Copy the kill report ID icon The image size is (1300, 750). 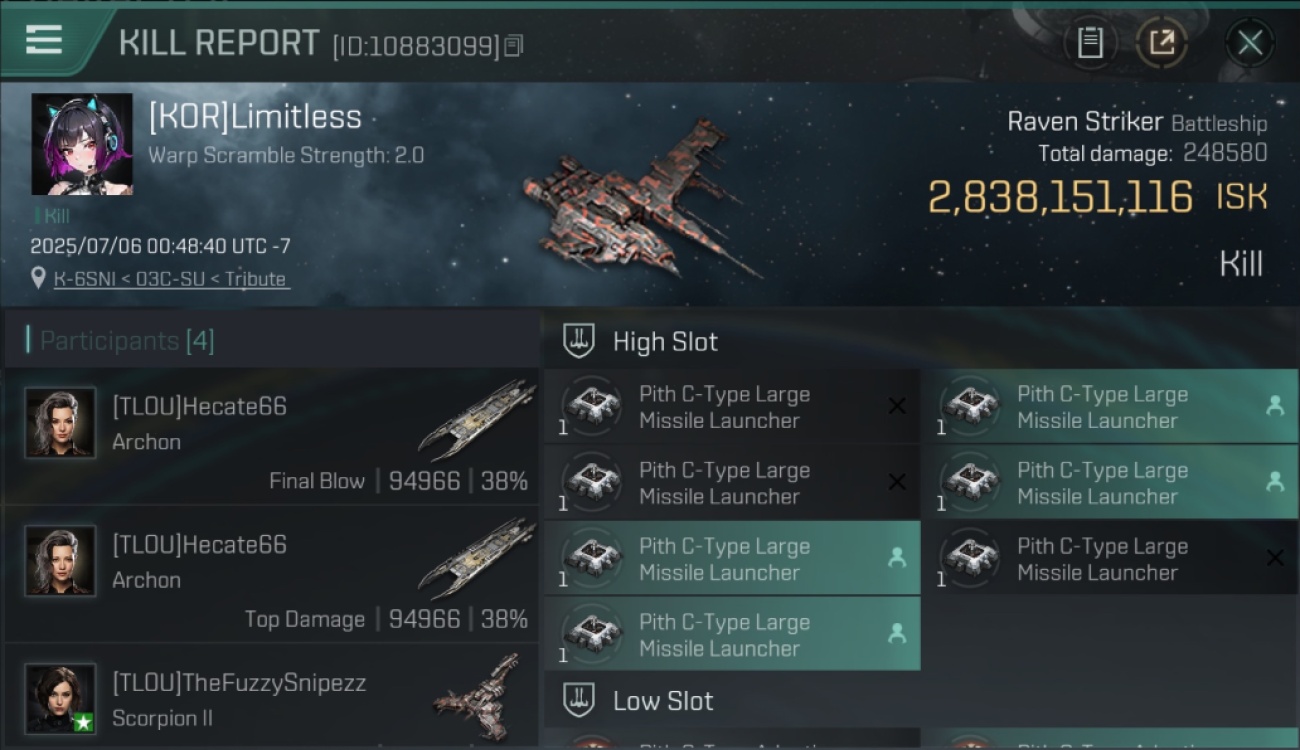[513, 45]
